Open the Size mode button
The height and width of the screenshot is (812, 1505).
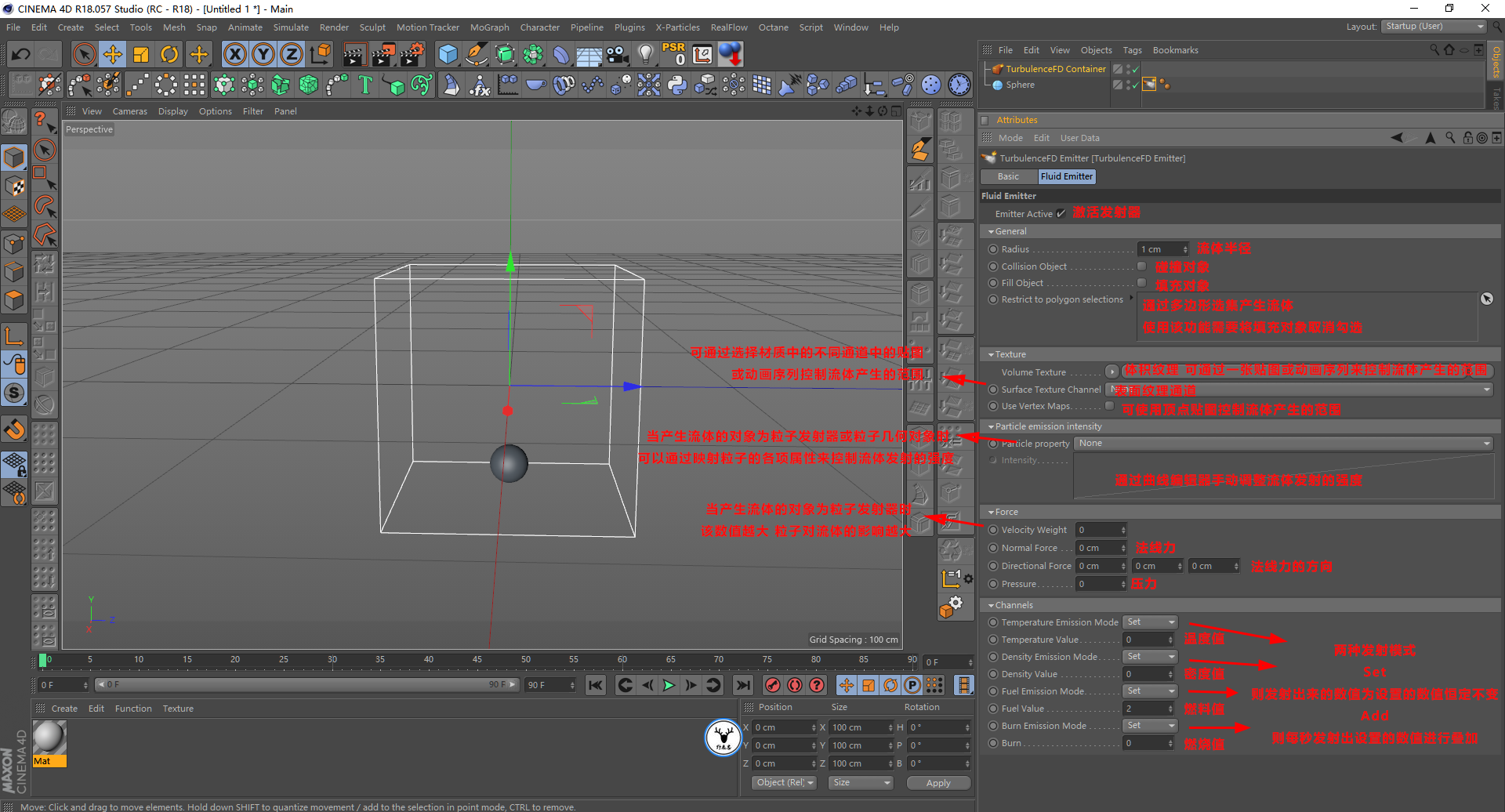pyautogui.click(x=861, y=783)
